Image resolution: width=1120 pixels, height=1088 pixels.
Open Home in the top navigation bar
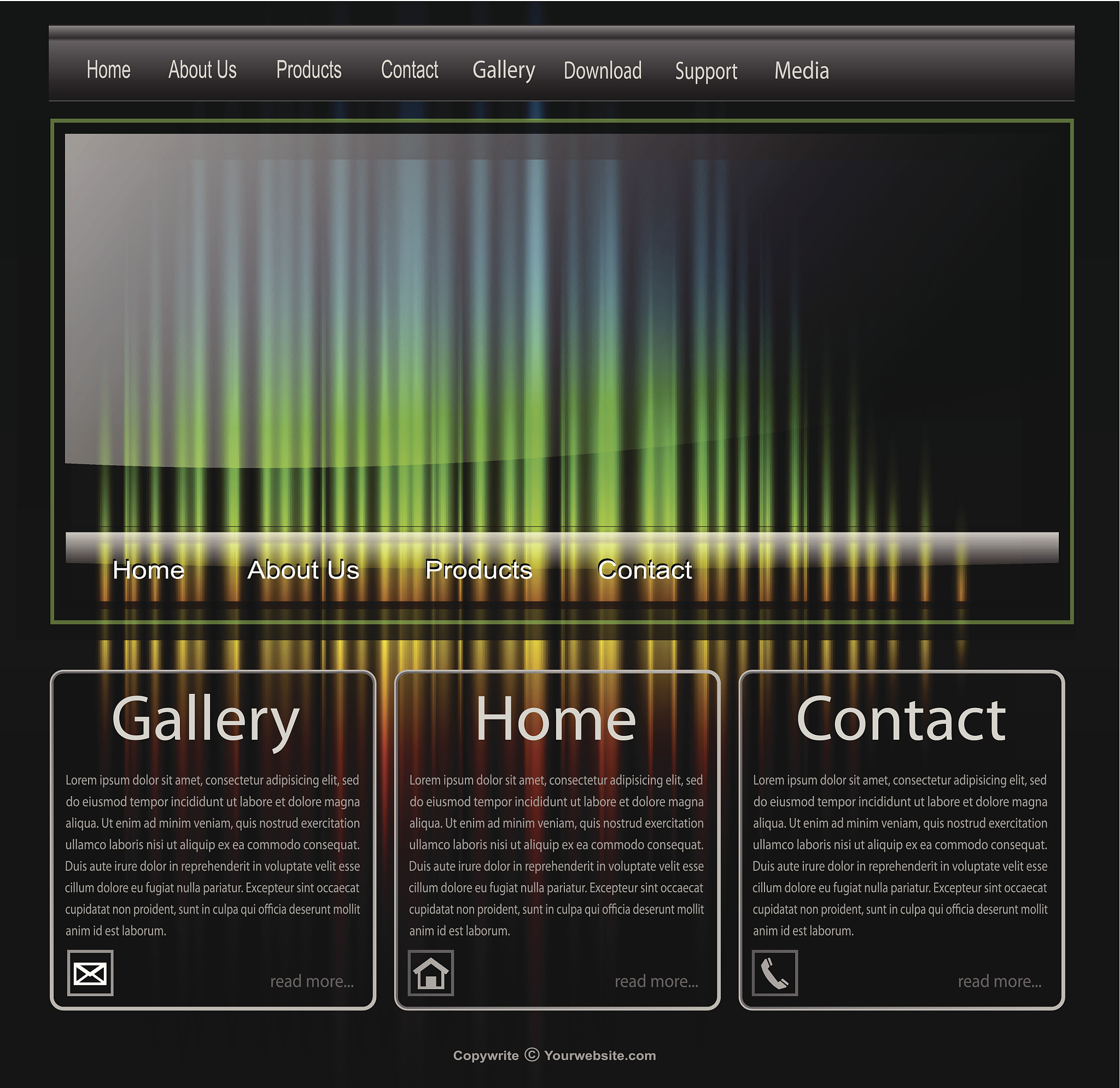[109, 70]
